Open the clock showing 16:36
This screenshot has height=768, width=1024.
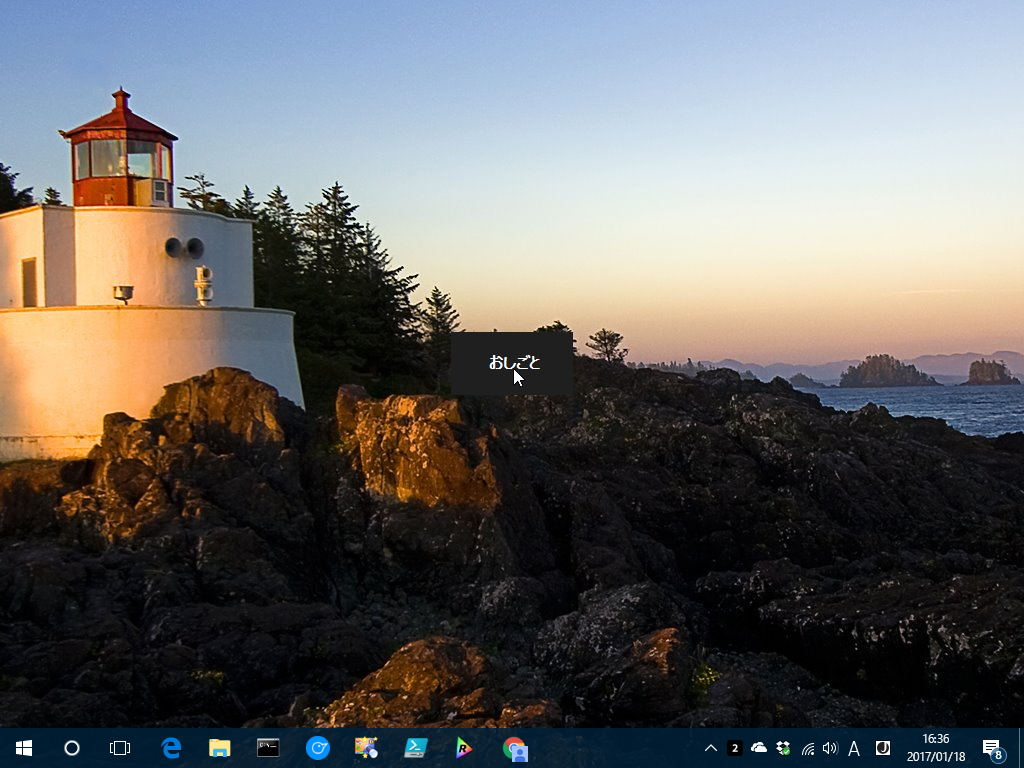[x=936, y=748]
